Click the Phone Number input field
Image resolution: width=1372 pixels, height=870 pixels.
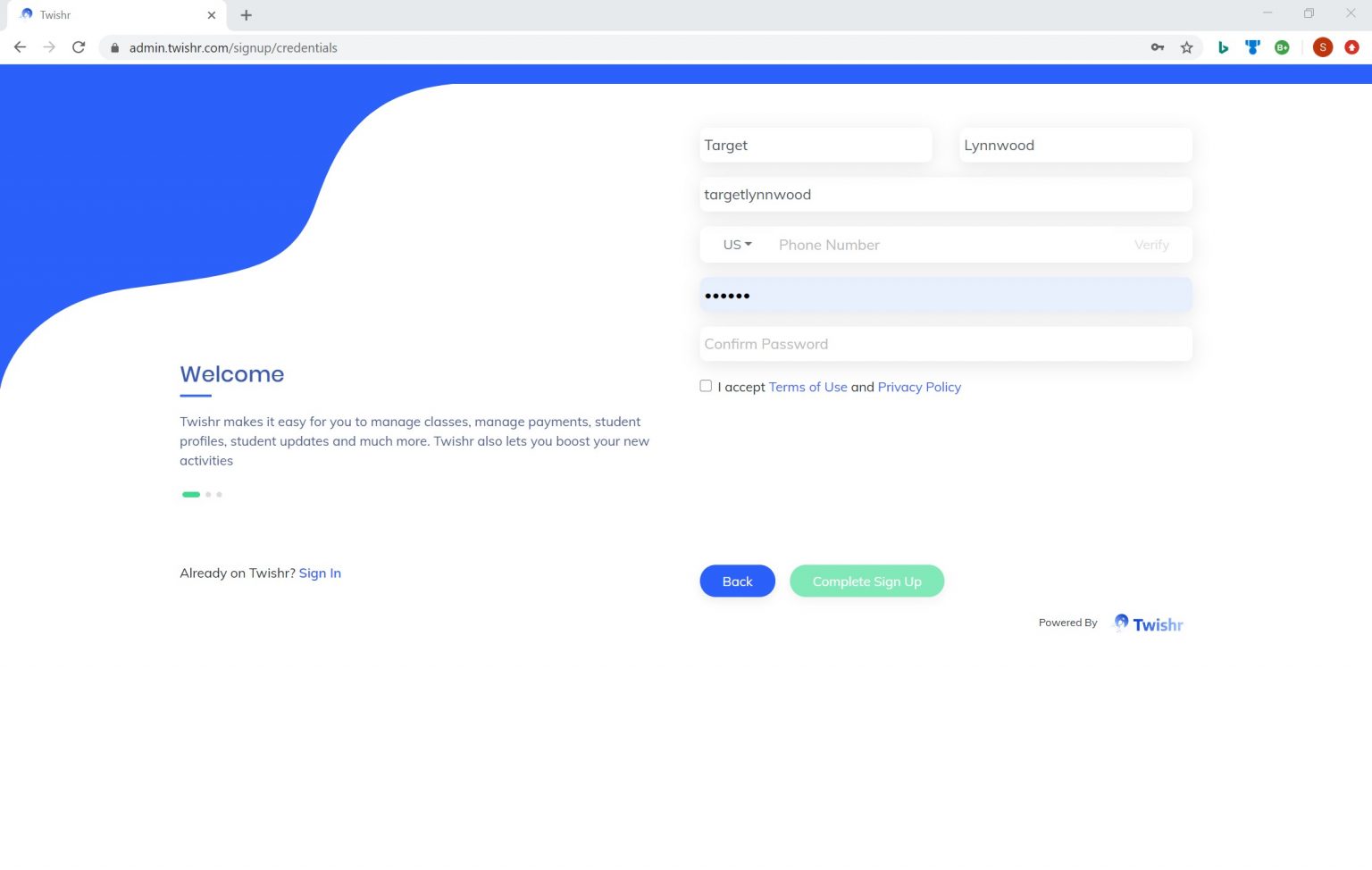point(947,245)
